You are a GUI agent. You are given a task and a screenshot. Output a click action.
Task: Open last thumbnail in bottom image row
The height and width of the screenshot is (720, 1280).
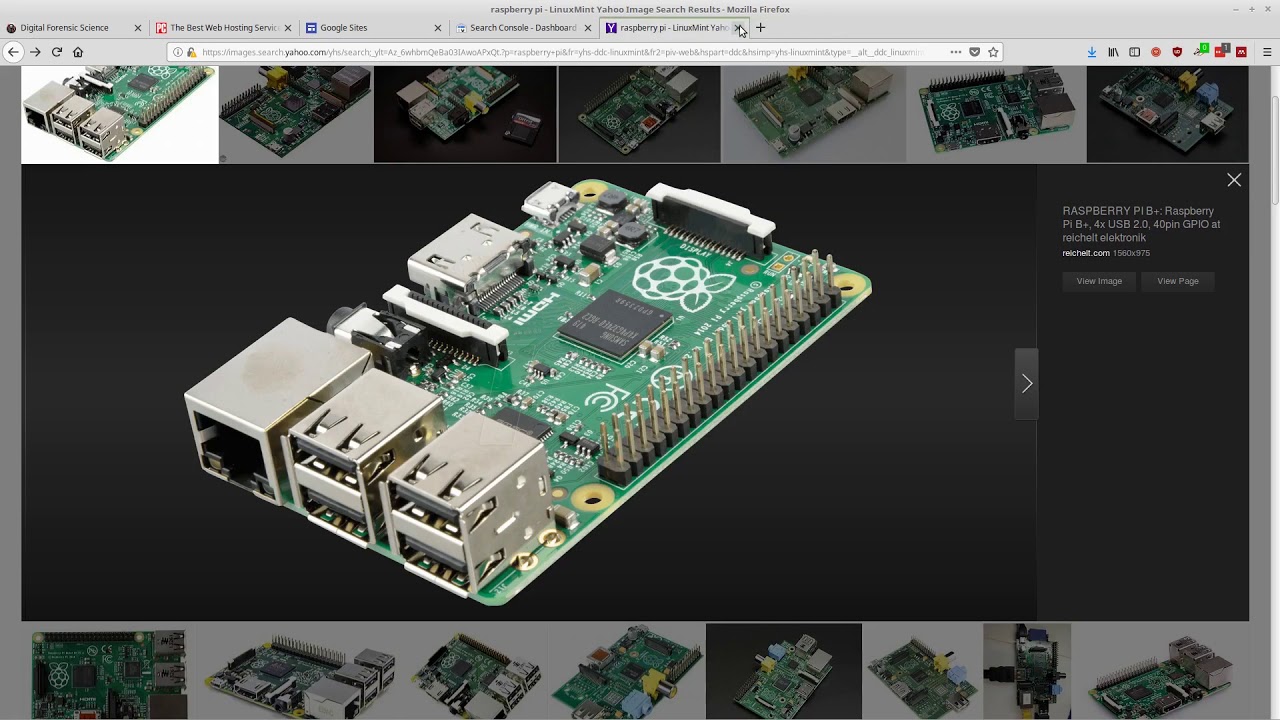point(1161,672)
